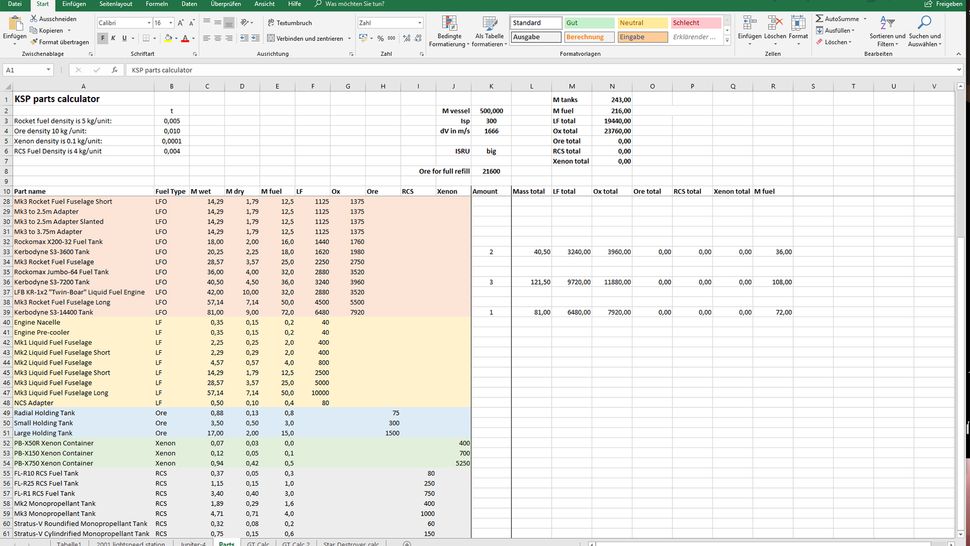Click Ausschneiden (cut) scissors icon
This screenshot has width=970, height=546.
click(x=33, y=19)
